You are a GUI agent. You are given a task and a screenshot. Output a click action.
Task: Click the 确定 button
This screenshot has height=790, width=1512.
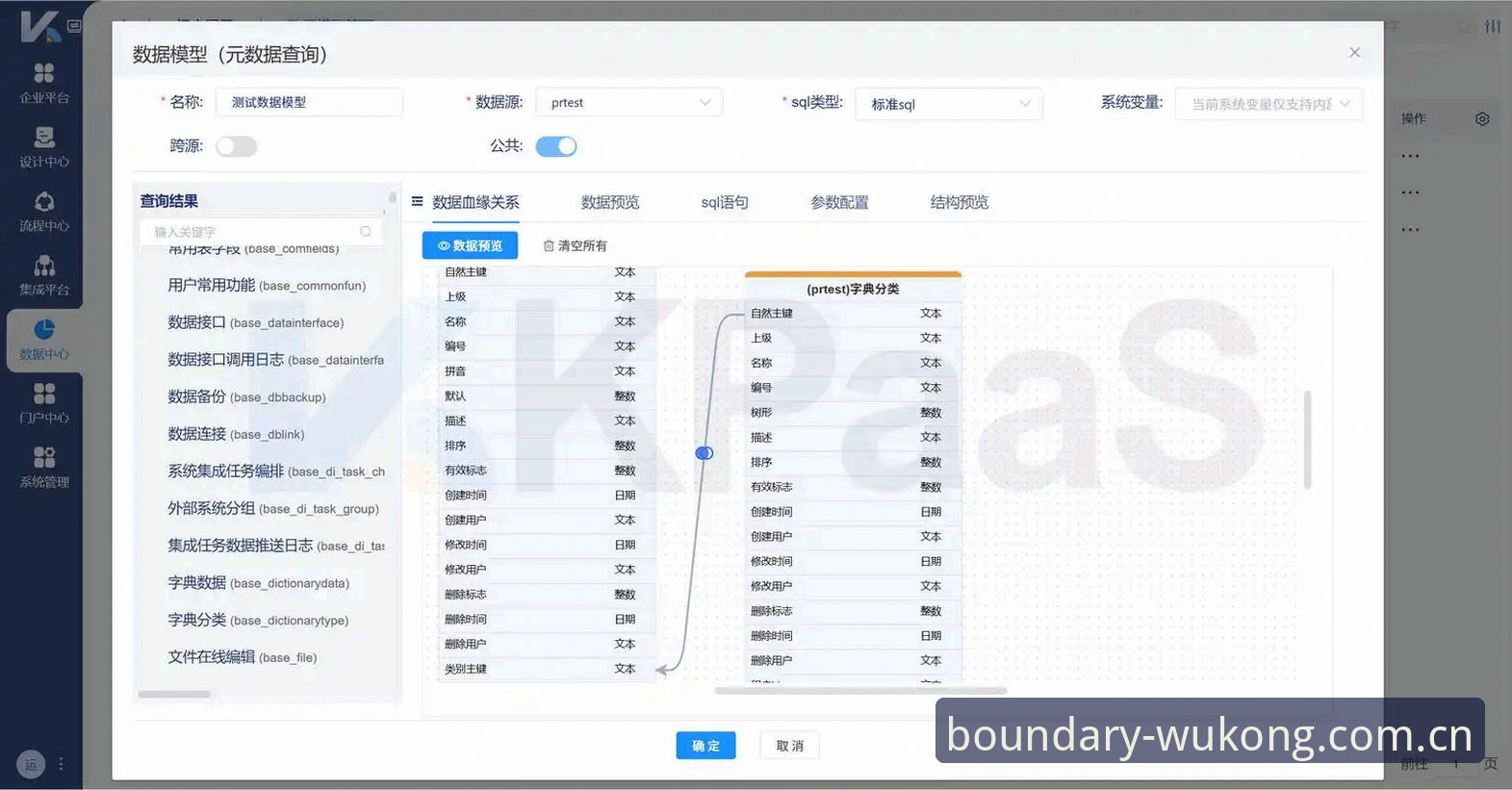click(705, 746)
